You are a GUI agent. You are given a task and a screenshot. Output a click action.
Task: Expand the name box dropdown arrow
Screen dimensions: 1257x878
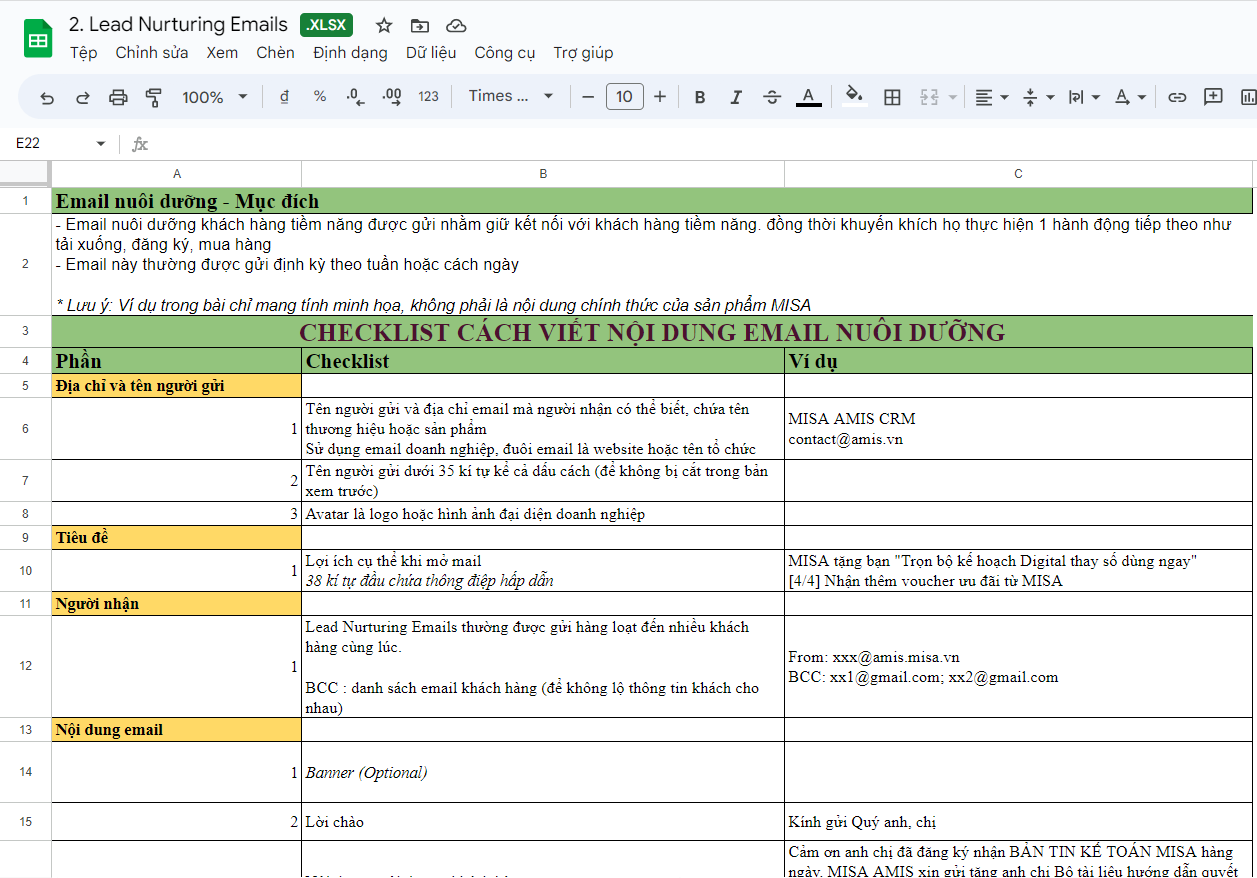(100, 144)
